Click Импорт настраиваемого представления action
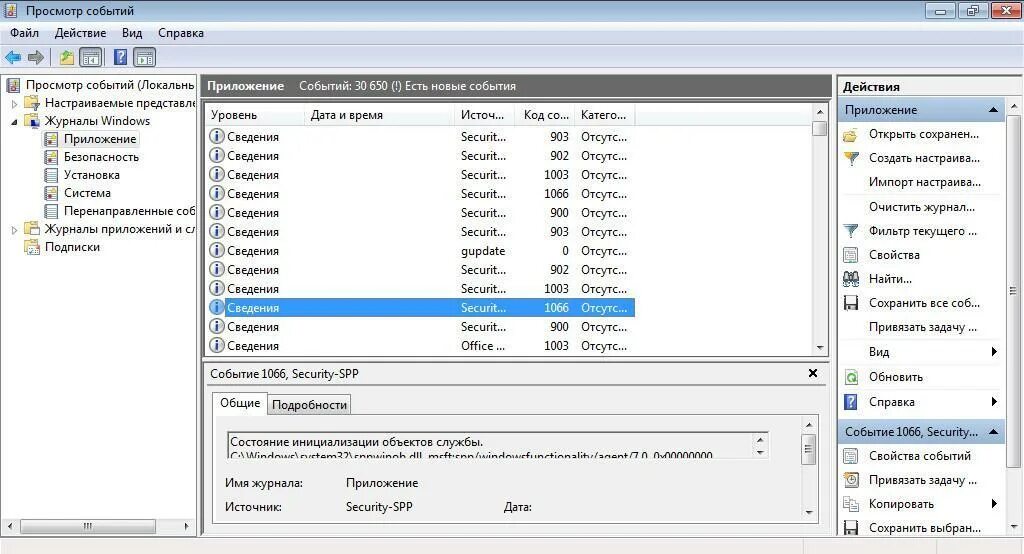 coord(925,182)
